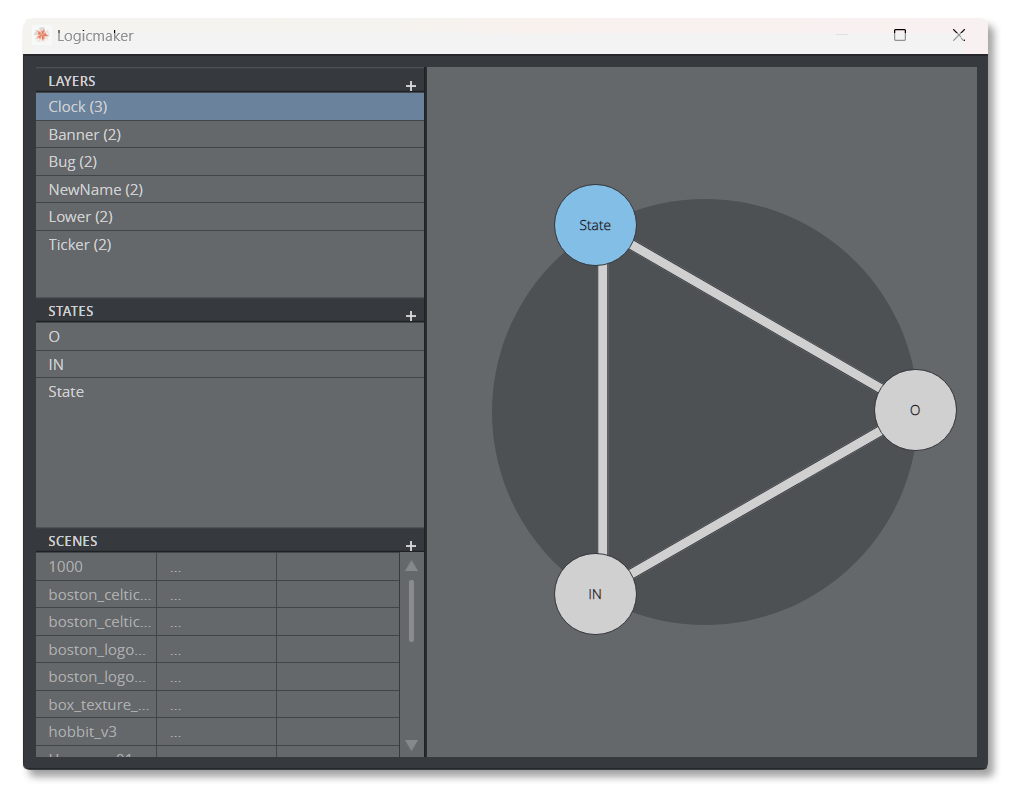Add a new scene using the plus icon
Image resolution: width=1022 pixels, height=791 pixels.
tap(410, 546)
